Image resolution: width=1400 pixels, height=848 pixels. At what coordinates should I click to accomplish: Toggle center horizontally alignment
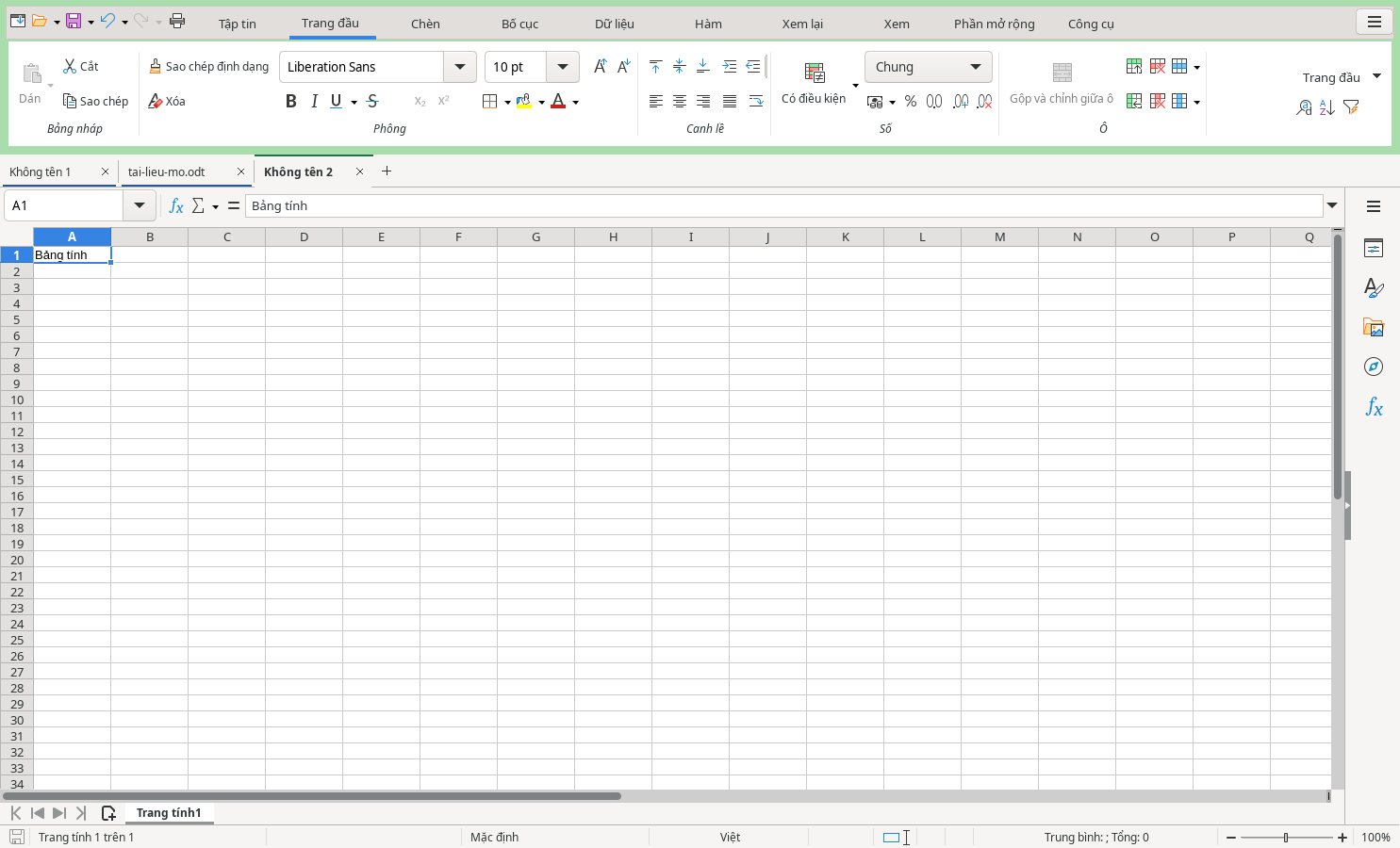pyautogui.click(x=679, y=101)
